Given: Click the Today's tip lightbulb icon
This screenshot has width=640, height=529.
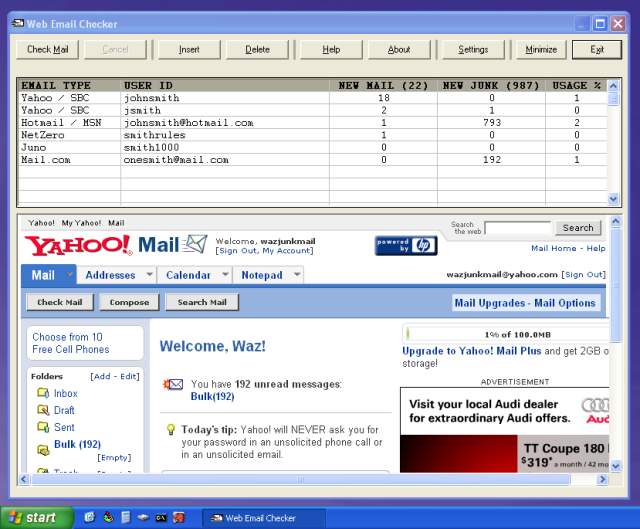Looking at the screenshot, I should 171,429.
